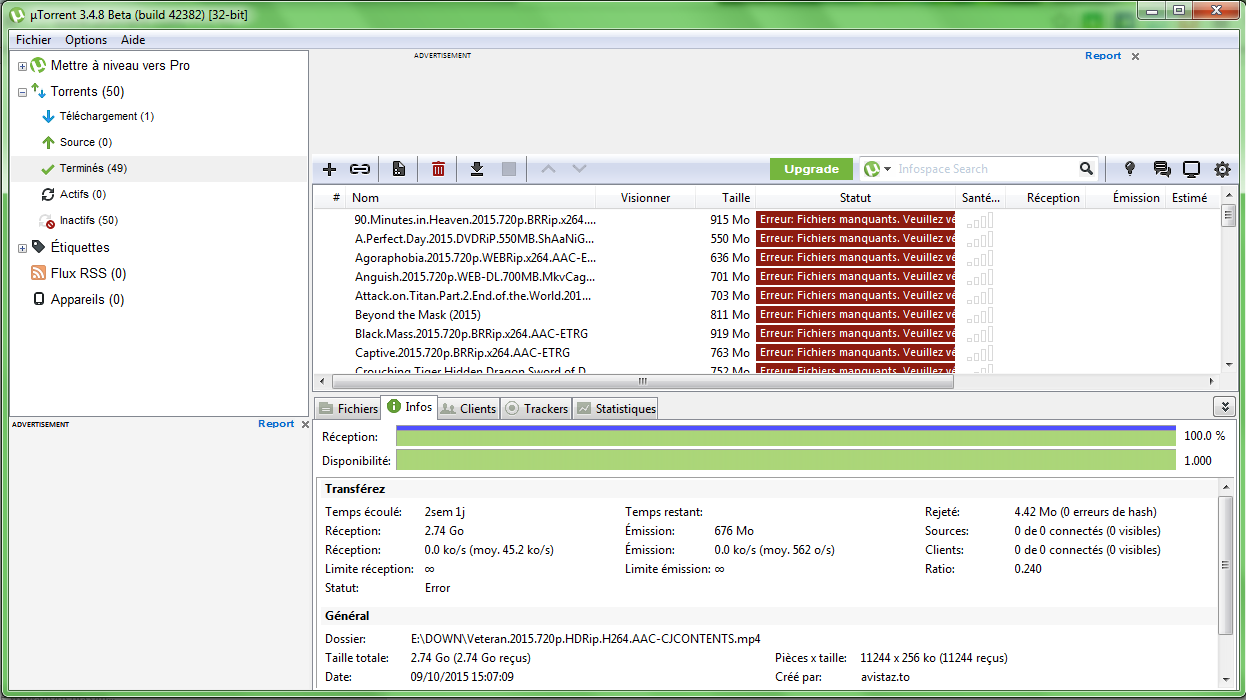The image size is (1246, 700).
Task: Open the chat bubbles icon
Action: [x=1162, y=169]
